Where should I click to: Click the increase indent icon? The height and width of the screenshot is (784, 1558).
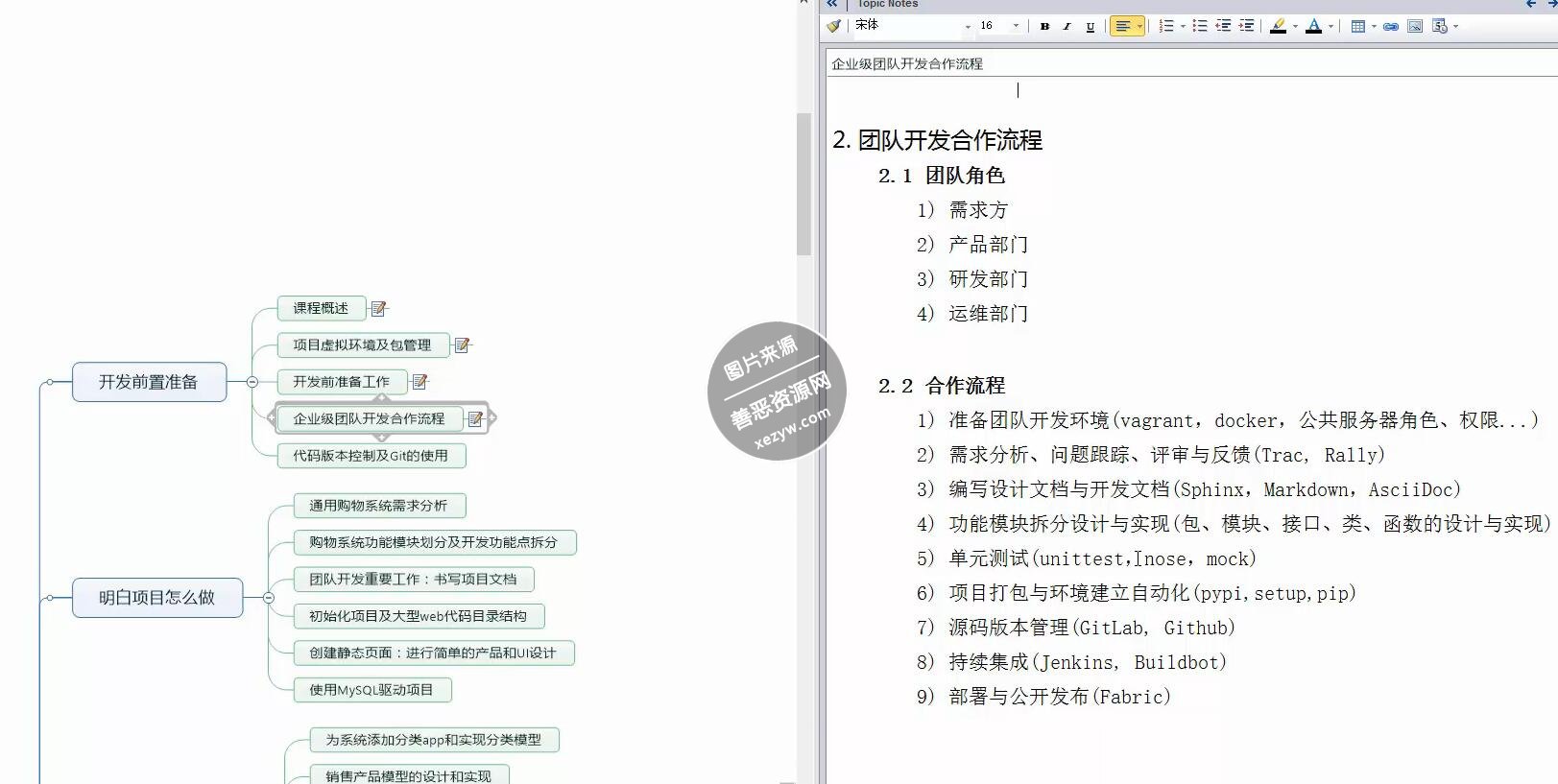click(x=1246, y=27)
